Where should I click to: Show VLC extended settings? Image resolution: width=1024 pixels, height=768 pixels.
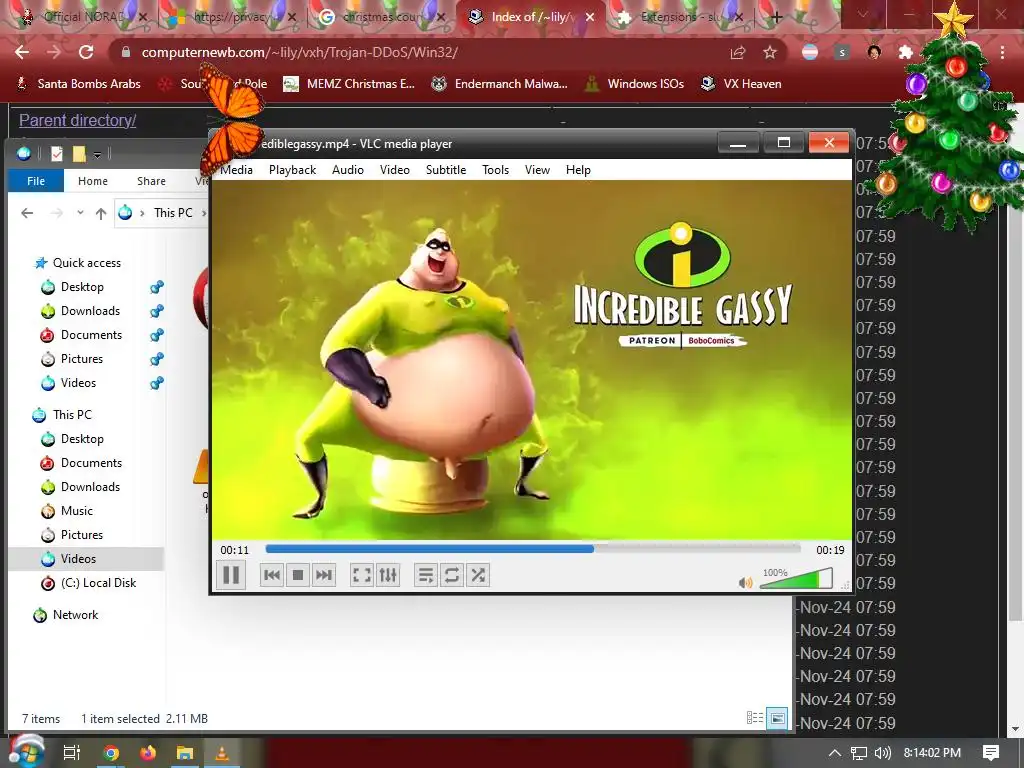tap(388, 575)
